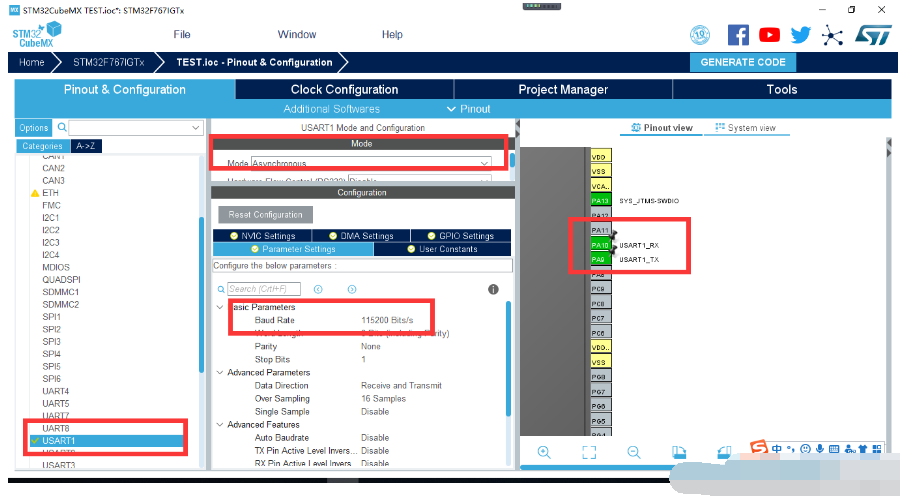Click GENERATE CODE button
909x496 pixels.
[x=743, y=62]
